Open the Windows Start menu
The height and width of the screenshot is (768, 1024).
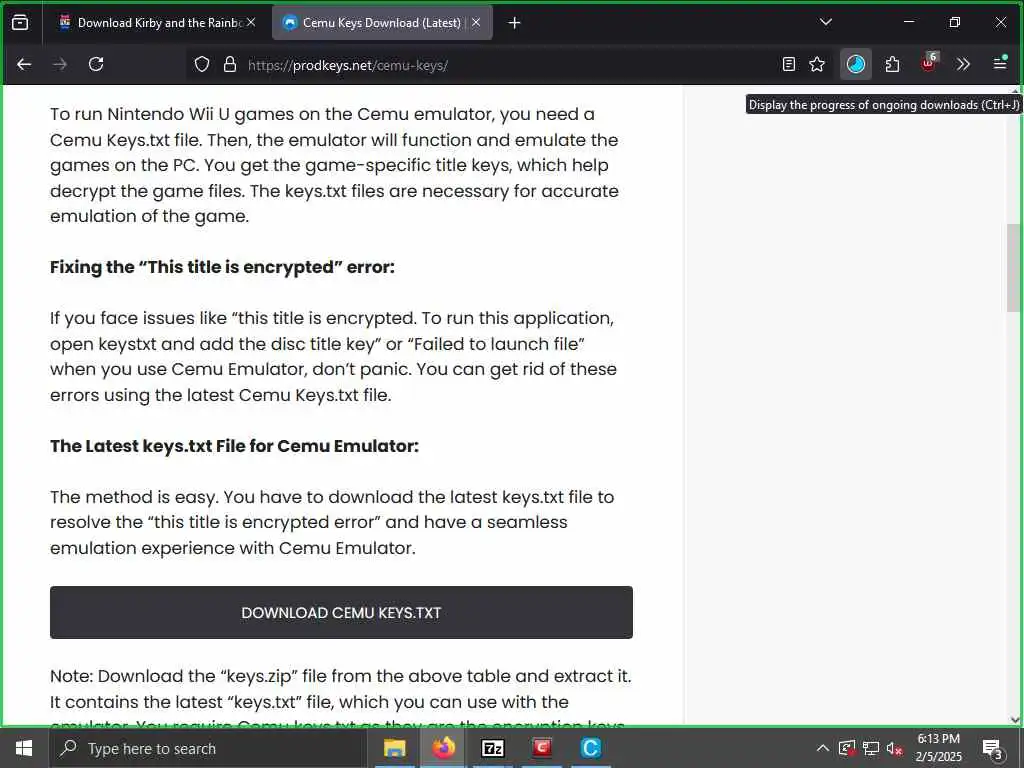(24, 748)
